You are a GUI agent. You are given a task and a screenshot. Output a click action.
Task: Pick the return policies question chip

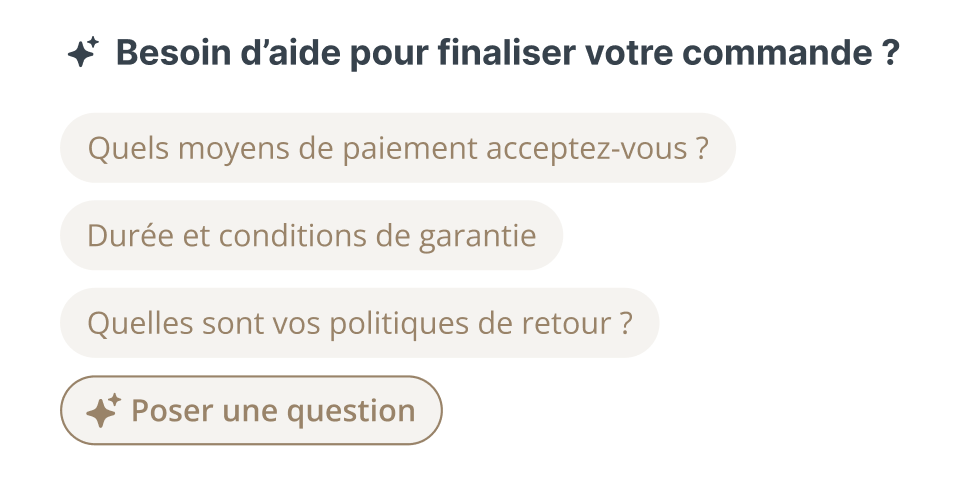(x=359, y=324)
